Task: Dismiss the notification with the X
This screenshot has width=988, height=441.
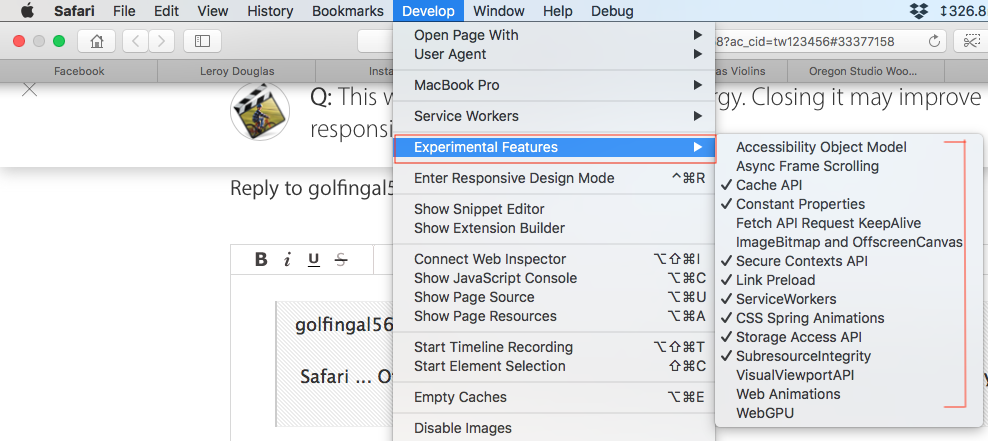Action: click(30, 89)
